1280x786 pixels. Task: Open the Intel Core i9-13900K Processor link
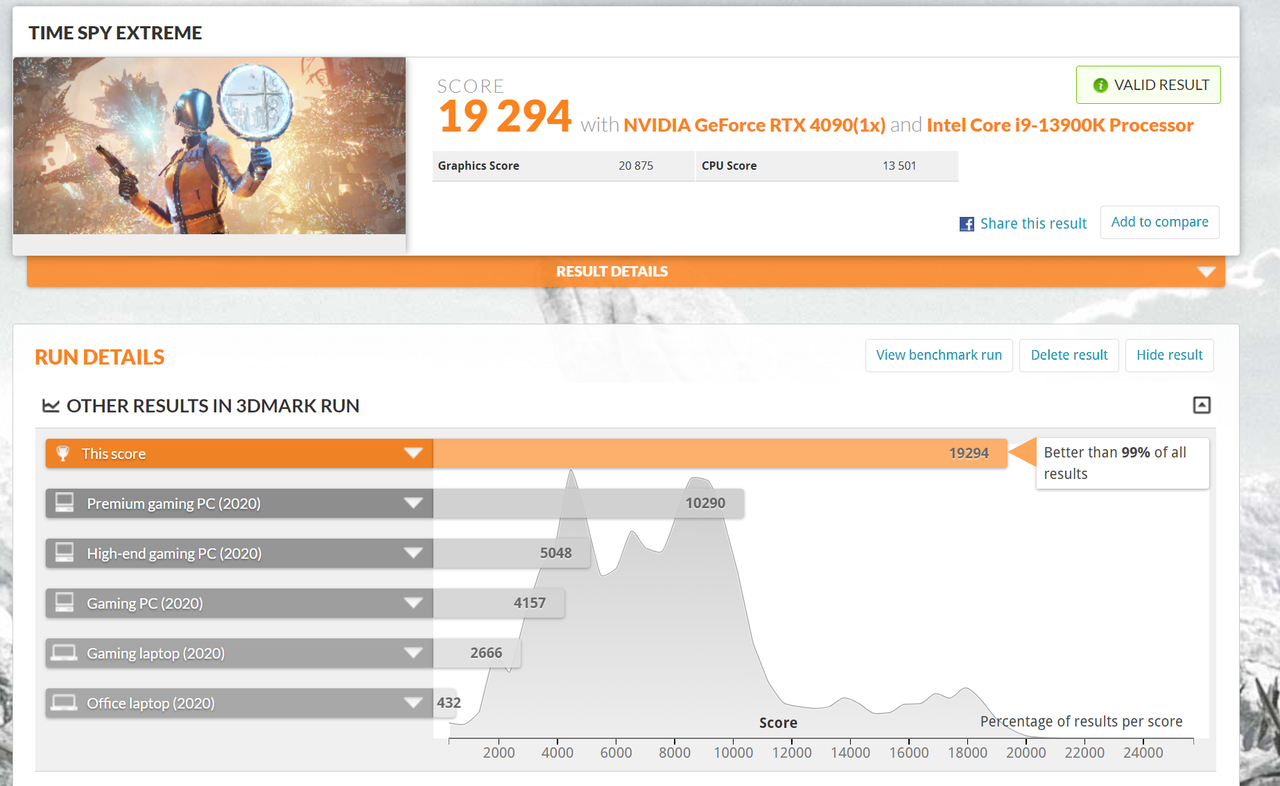1060,125
